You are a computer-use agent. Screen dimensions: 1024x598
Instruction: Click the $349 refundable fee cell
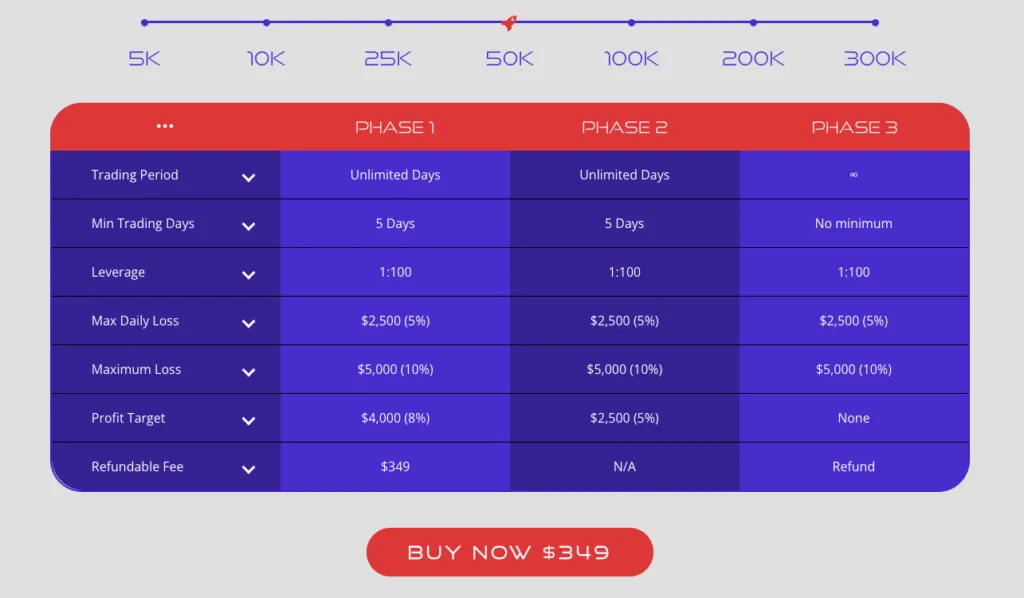tap(395, 466)
